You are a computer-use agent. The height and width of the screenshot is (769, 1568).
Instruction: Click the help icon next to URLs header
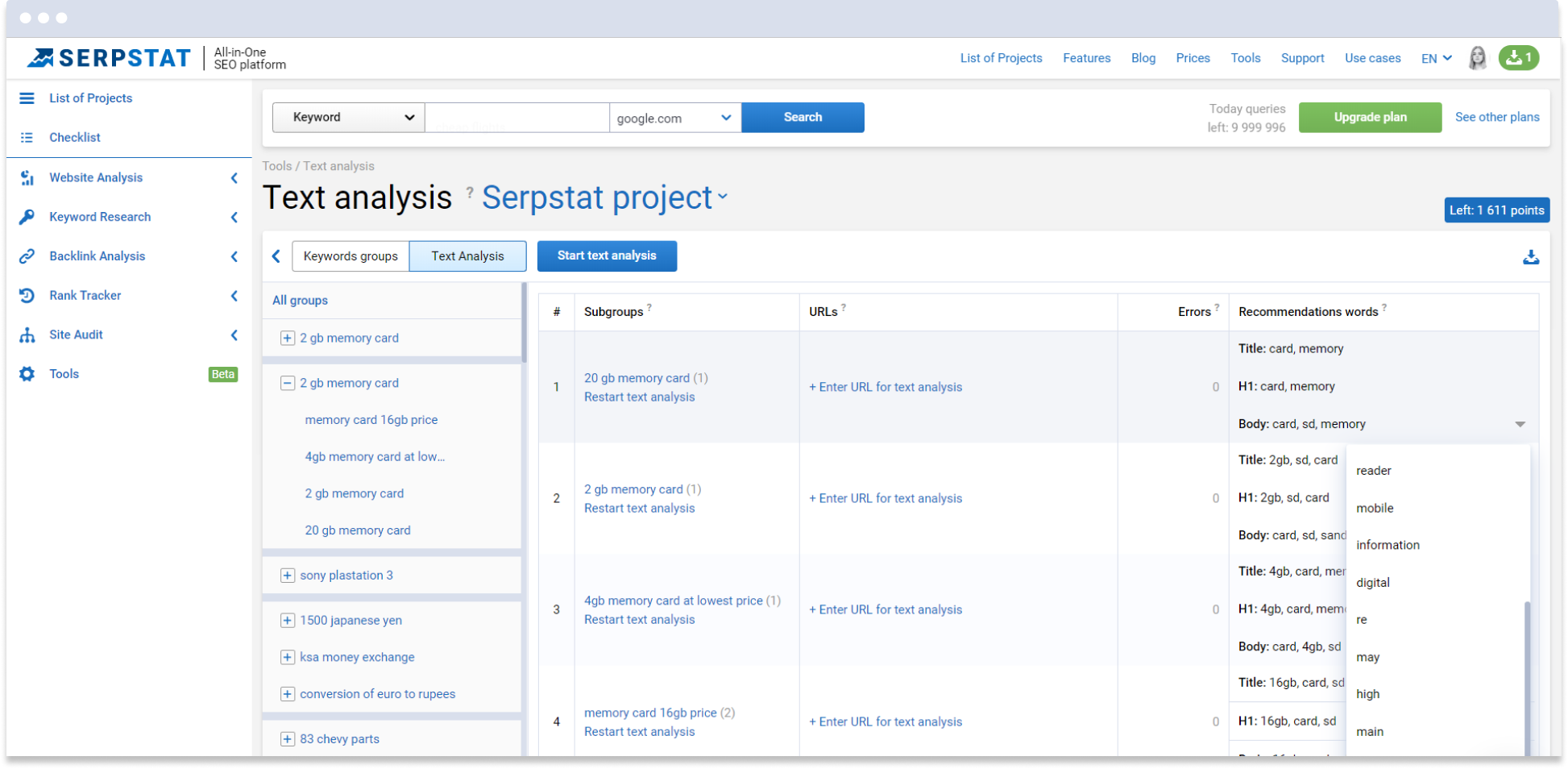click(844, 307)
